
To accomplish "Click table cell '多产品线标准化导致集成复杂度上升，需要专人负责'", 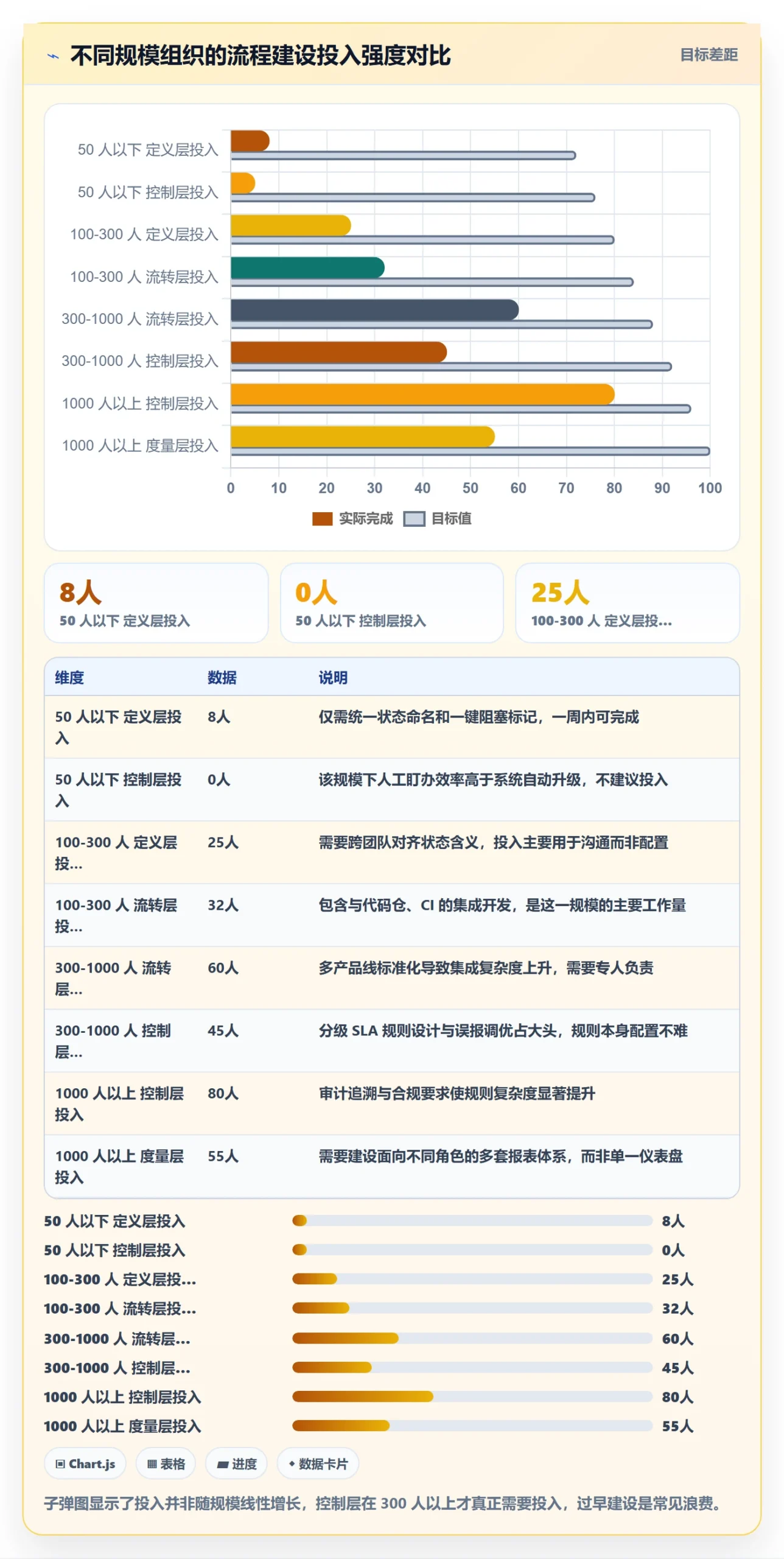I will tap(486, 968).
